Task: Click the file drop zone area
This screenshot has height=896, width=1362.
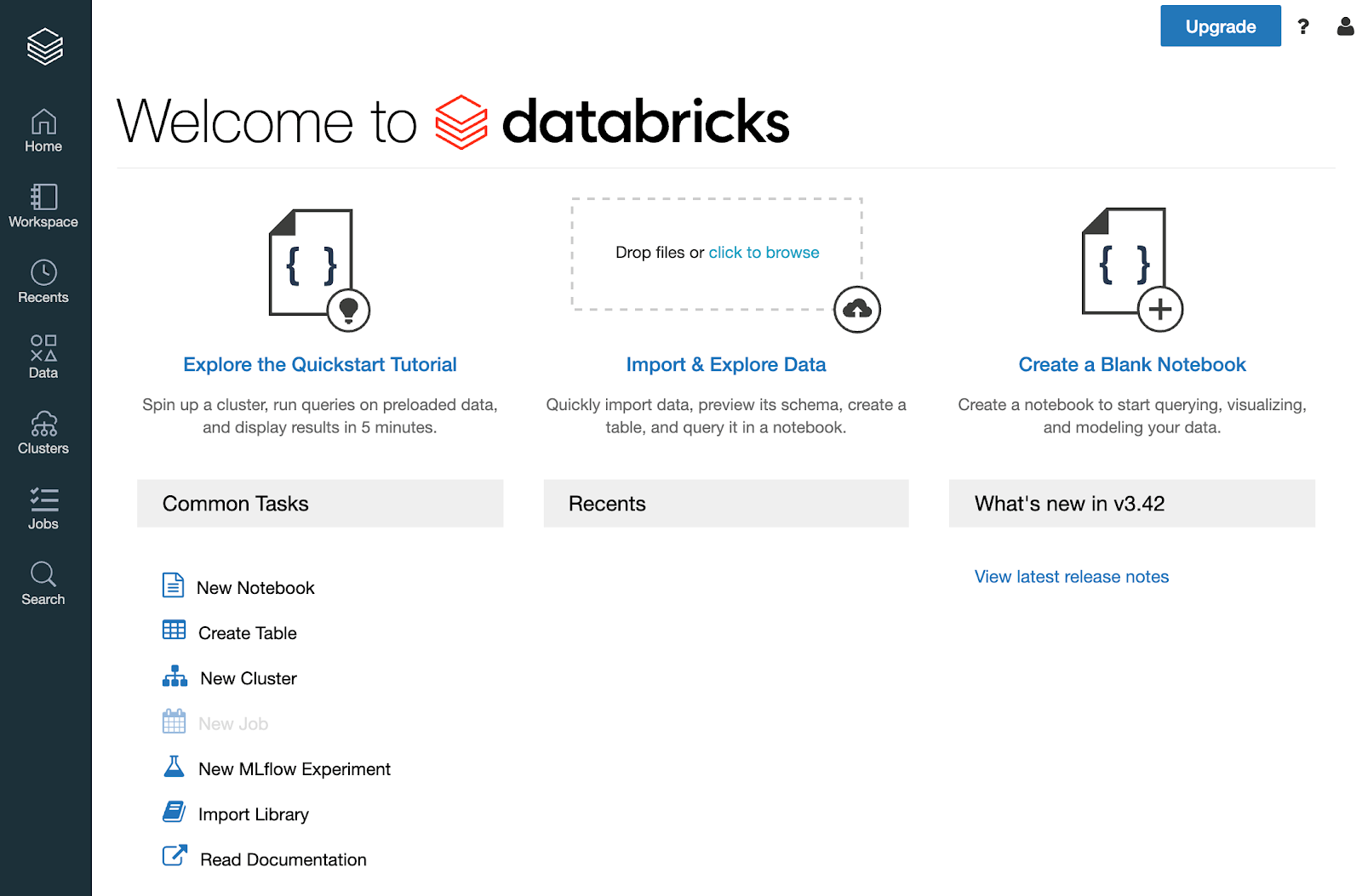Action: point(647,281)
